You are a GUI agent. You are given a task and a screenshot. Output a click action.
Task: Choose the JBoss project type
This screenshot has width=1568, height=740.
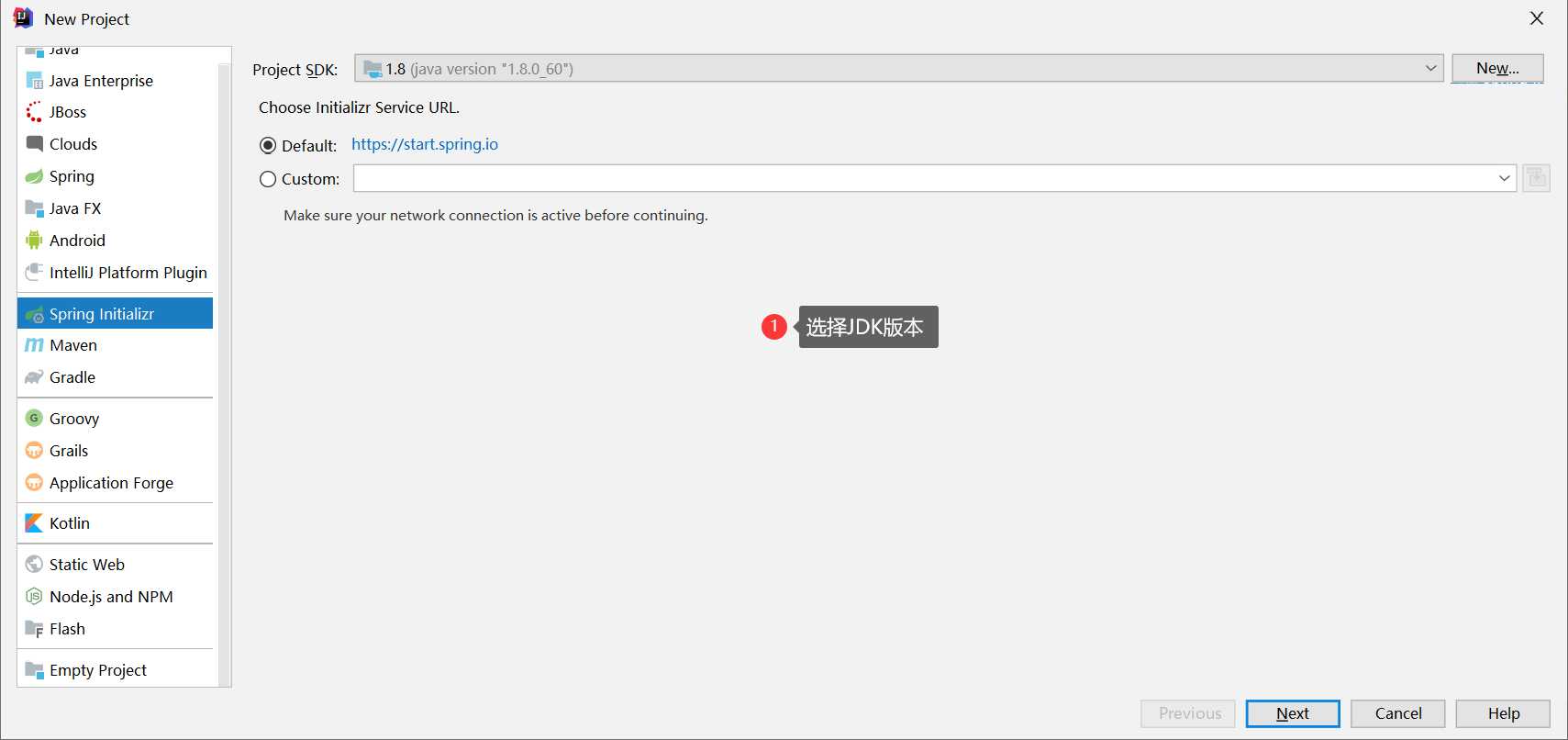point(115,112)
